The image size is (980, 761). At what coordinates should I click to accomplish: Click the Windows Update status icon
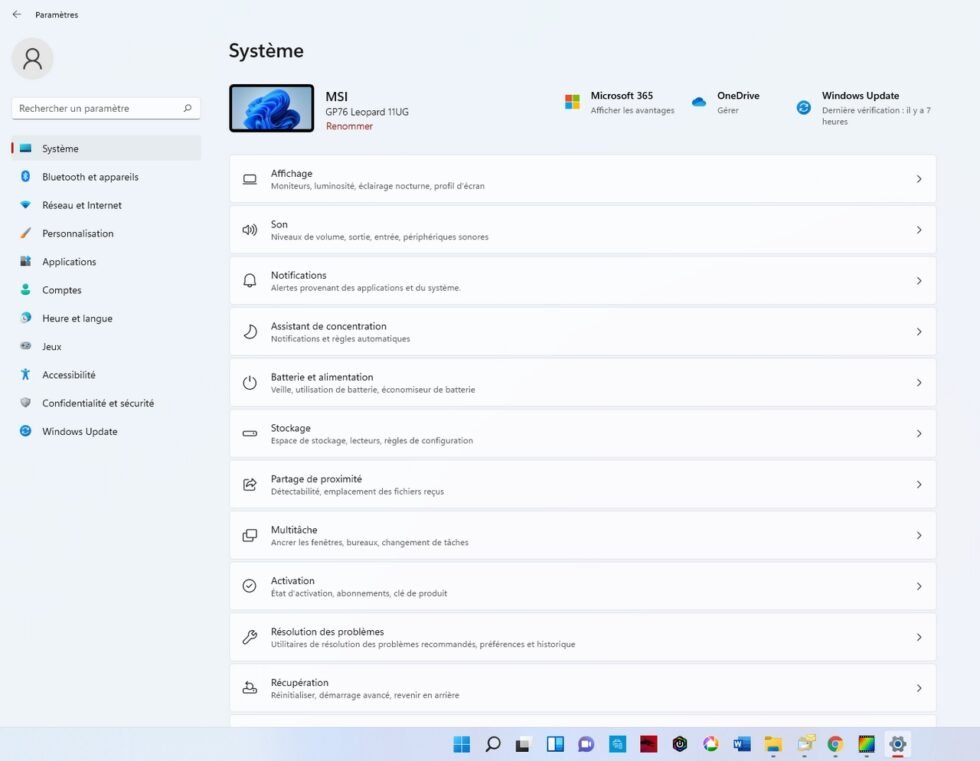(802, 107)
